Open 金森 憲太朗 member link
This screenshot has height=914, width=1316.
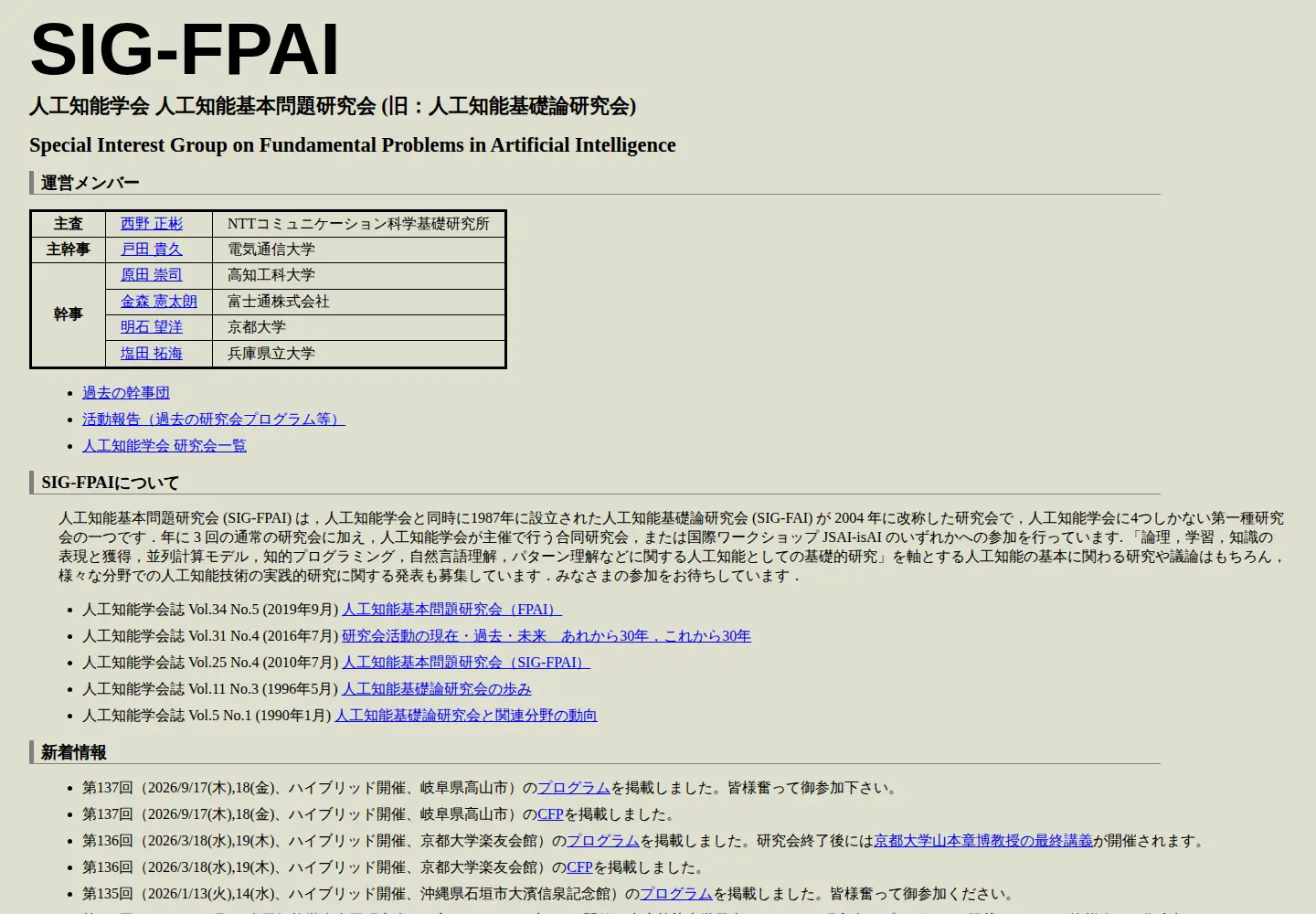(159, 302)
